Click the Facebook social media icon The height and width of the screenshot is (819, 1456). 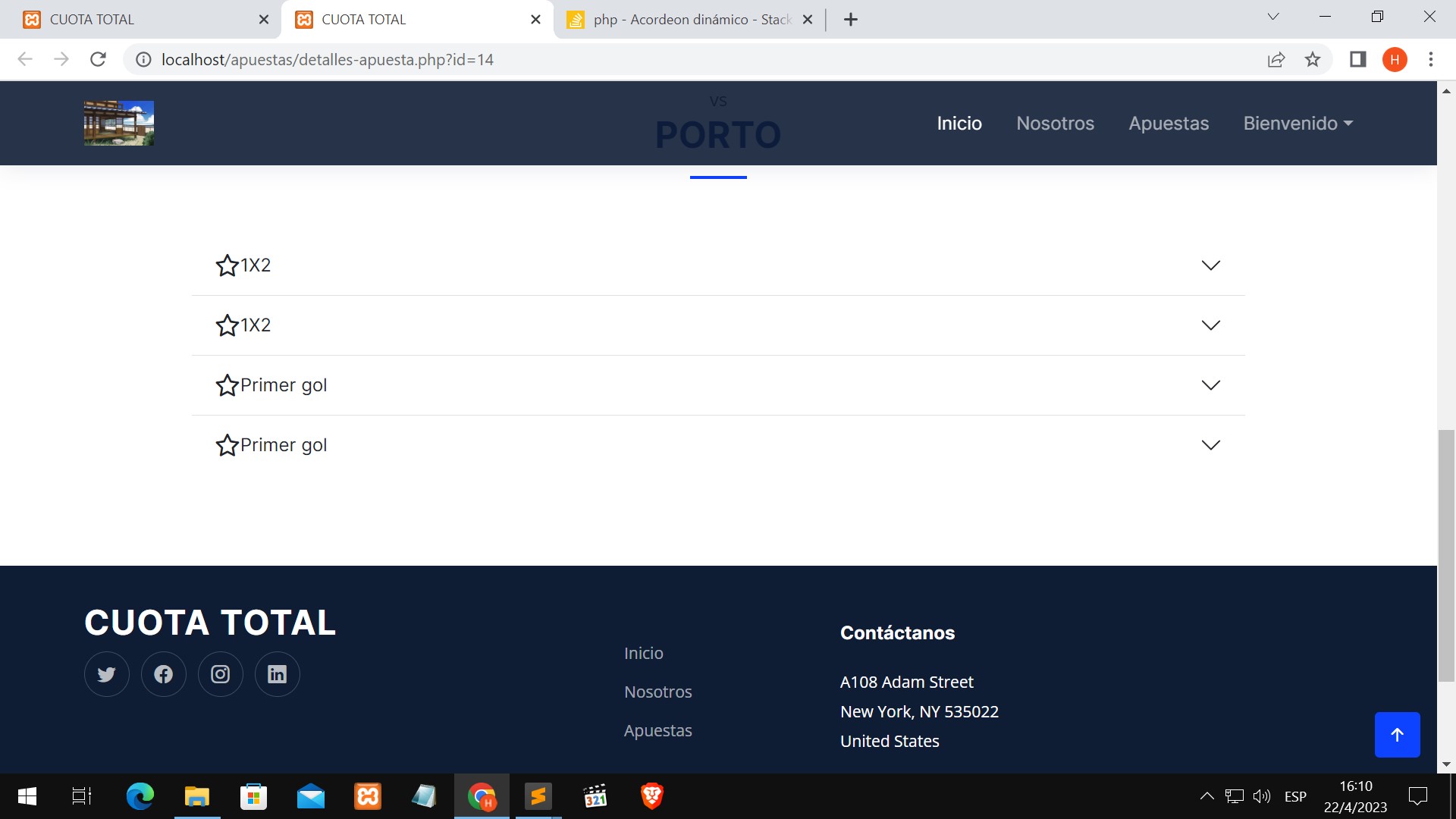tap(163, 673)
